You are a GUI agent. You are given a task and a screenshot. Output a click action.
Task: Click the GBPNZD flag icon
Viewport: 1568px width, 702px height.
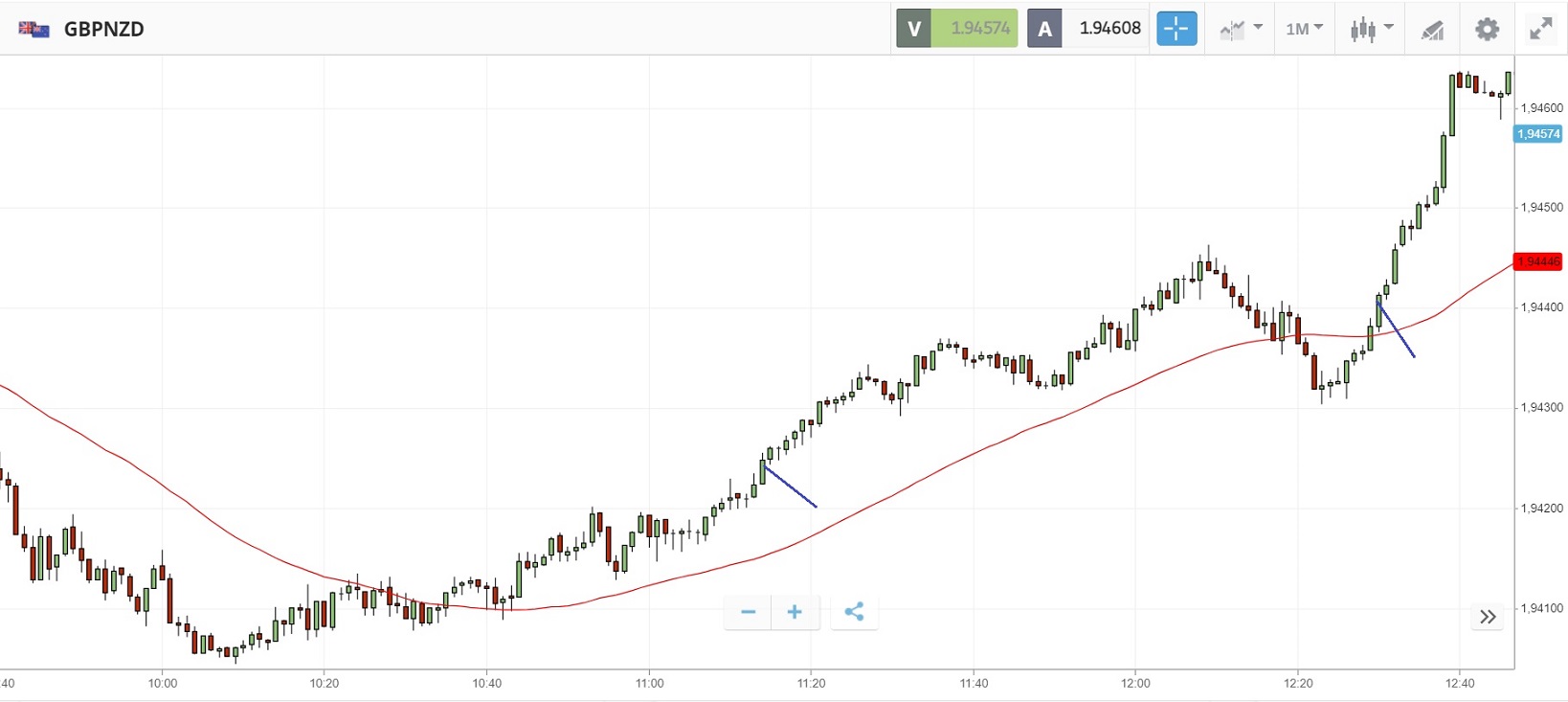34,29
